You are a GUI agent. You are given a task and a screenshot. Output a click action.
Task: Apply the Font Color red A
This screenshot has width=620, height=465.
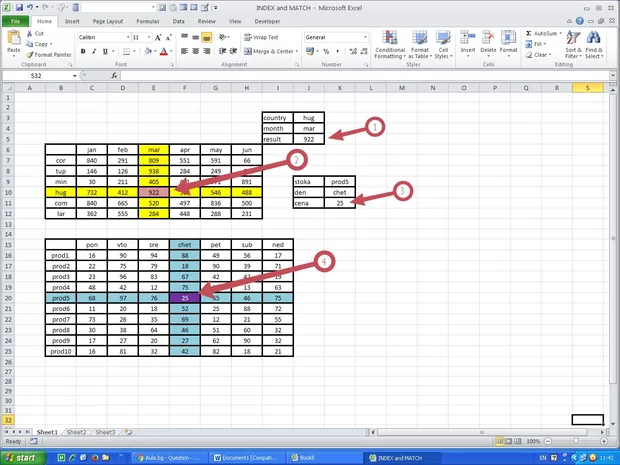[164, 51]
